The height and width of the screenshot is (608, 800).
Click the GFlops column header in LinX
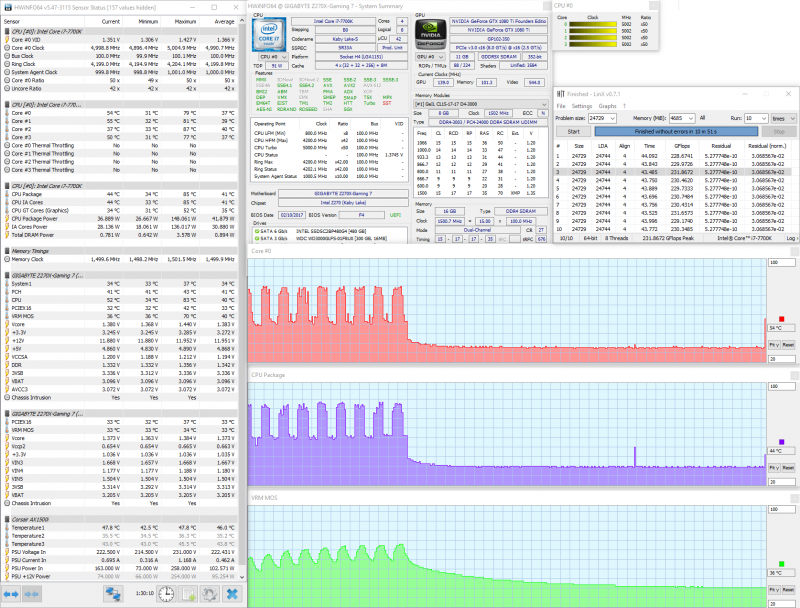coord(682,146)
